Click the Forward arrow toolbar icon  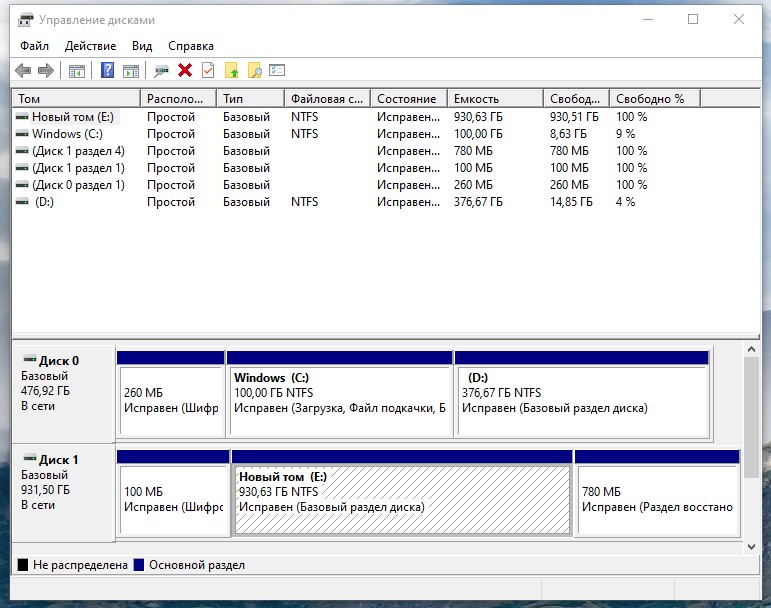[x=46, y=71]
